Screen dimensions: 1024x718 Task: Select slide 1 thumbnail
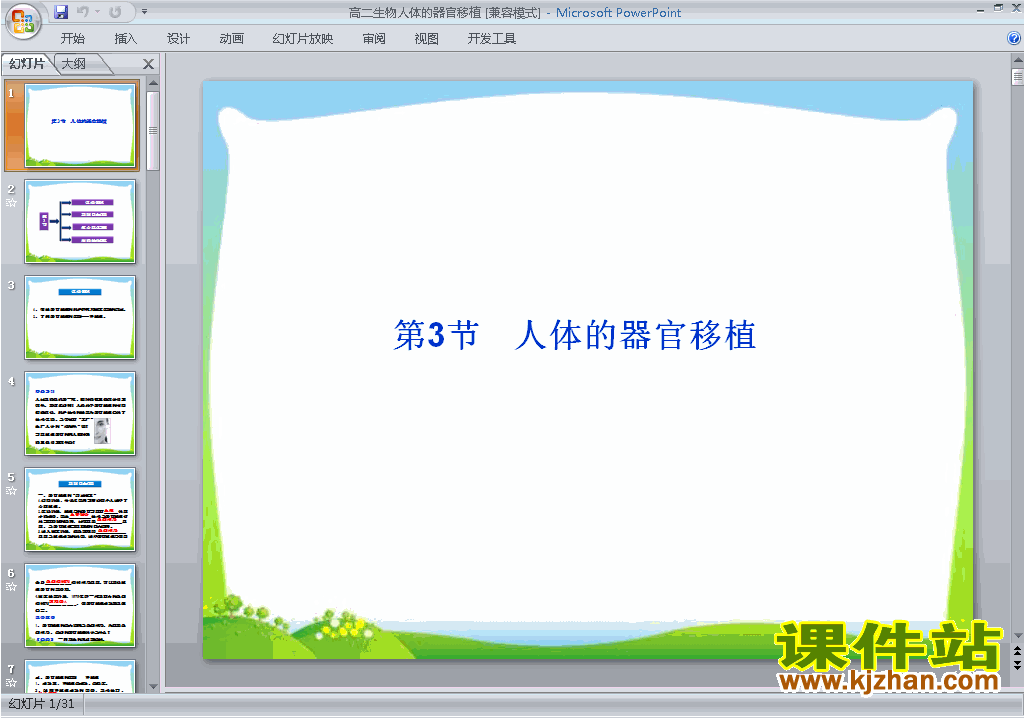(80, 125)
